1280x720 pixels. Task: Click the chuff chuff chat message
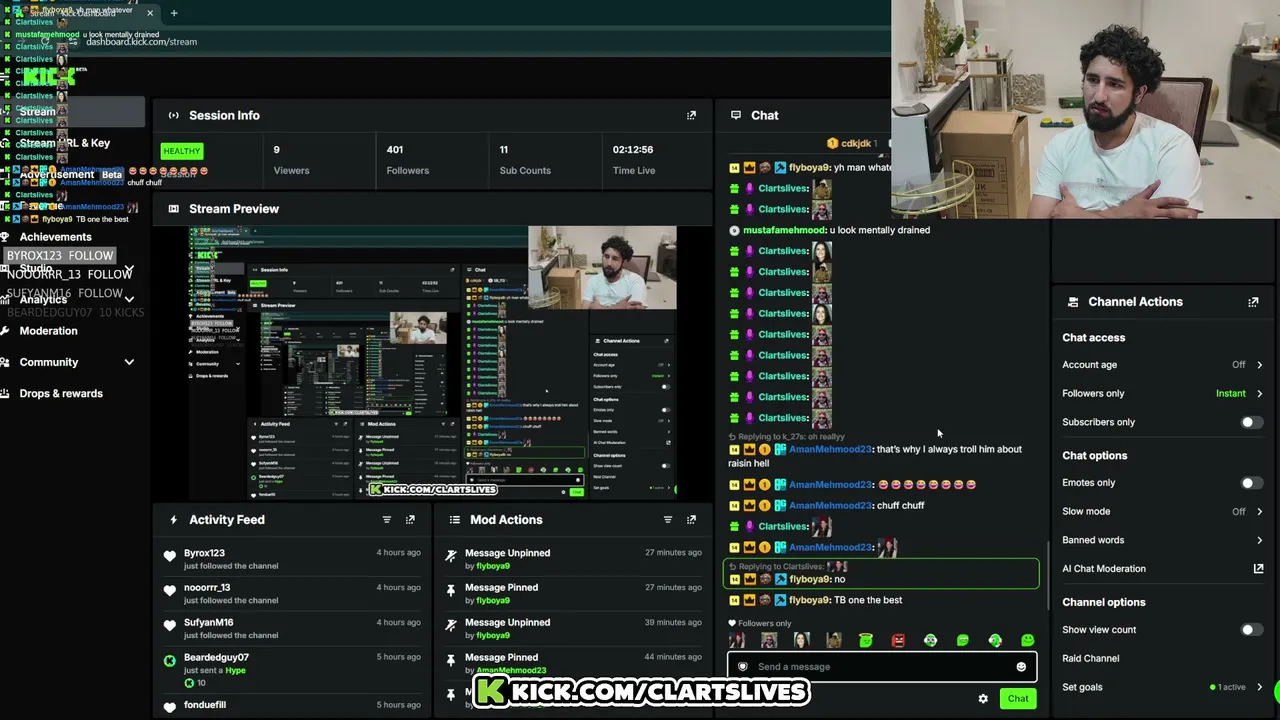(900, 506)
